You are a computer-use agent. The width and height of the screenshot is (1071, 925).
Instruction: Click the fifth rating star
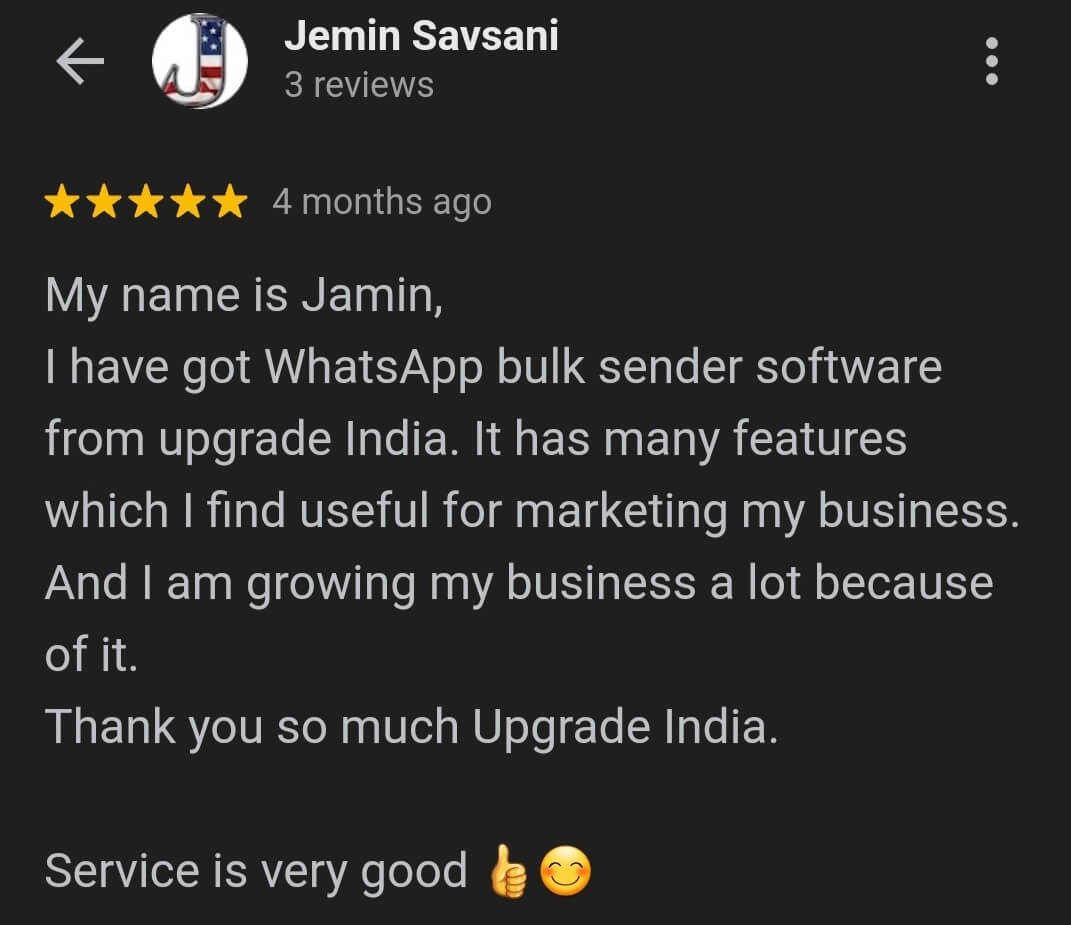pos(230,202)
